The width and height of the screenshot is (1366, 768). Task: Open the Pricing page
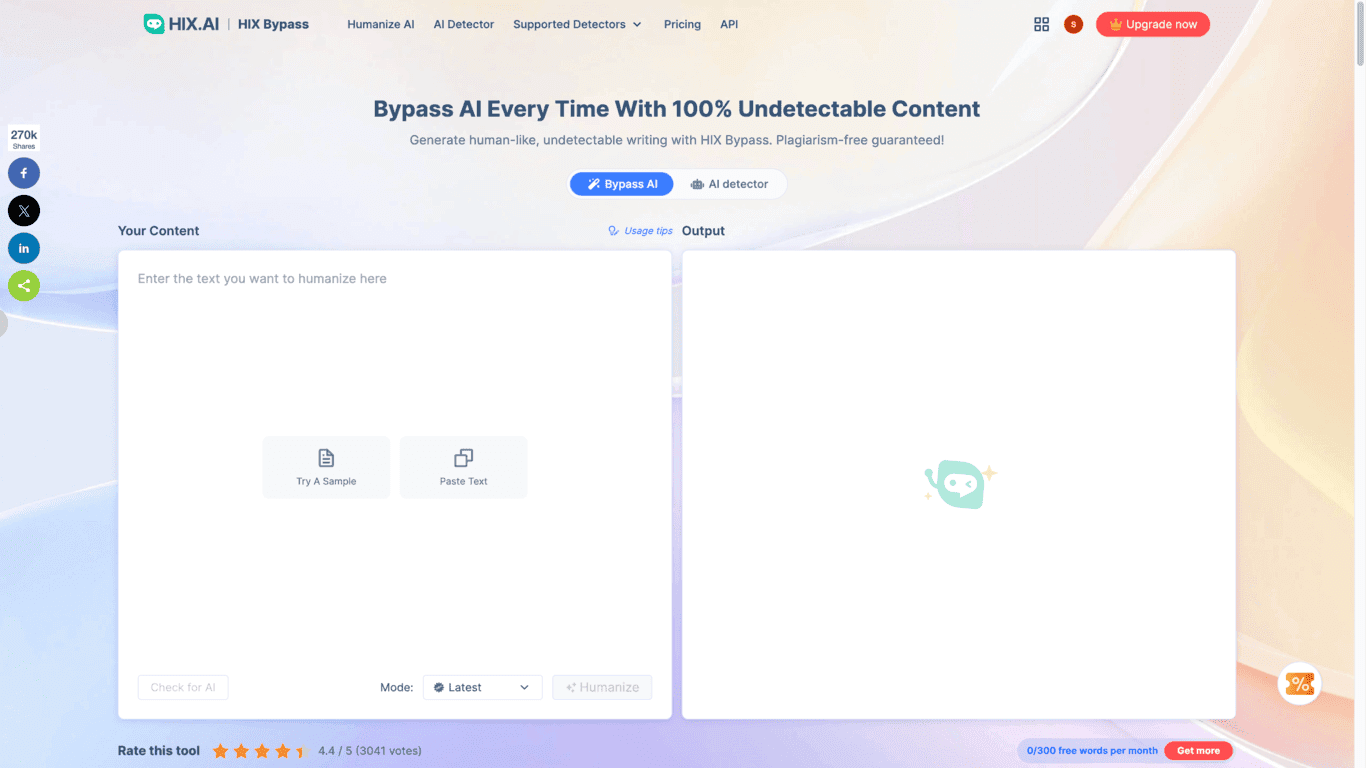coord(682,24)
